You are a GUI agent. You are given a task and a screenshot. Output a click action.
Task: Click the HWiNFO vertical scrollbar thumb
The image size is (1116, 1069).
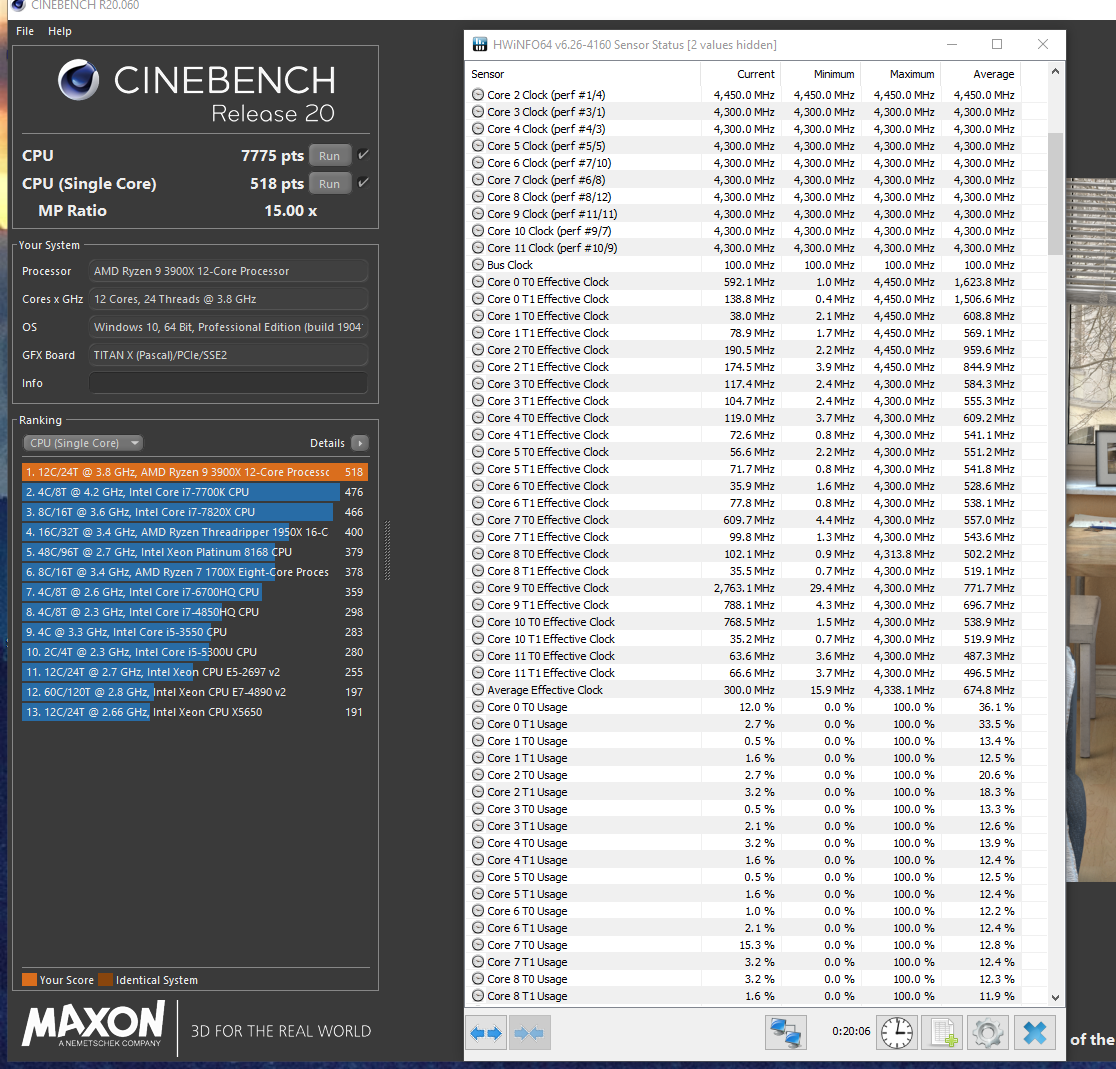[x=1056, y=194]
